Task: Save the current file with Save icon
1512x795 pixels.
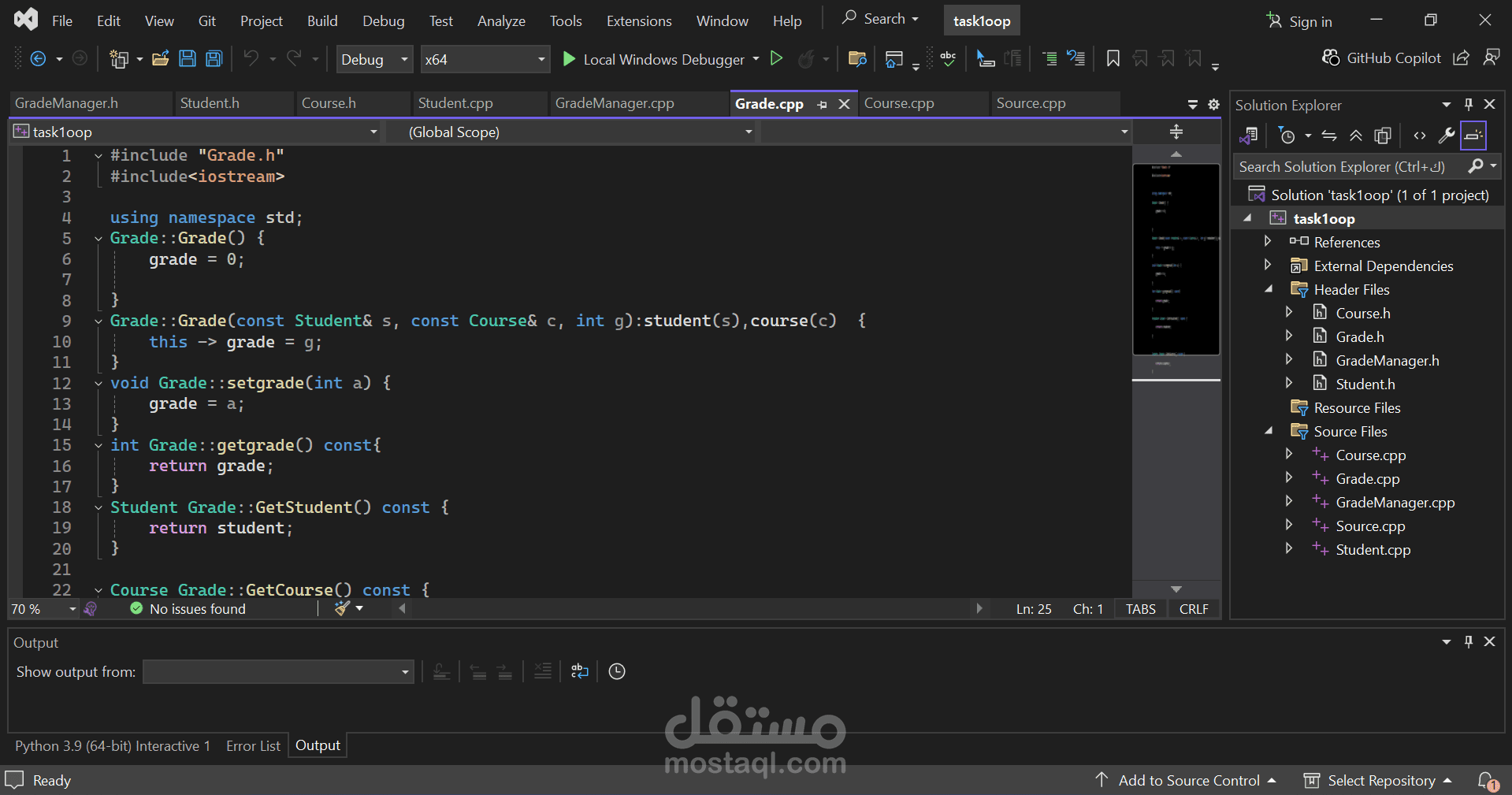Action: pyautogui.click(x=188, y=59)
